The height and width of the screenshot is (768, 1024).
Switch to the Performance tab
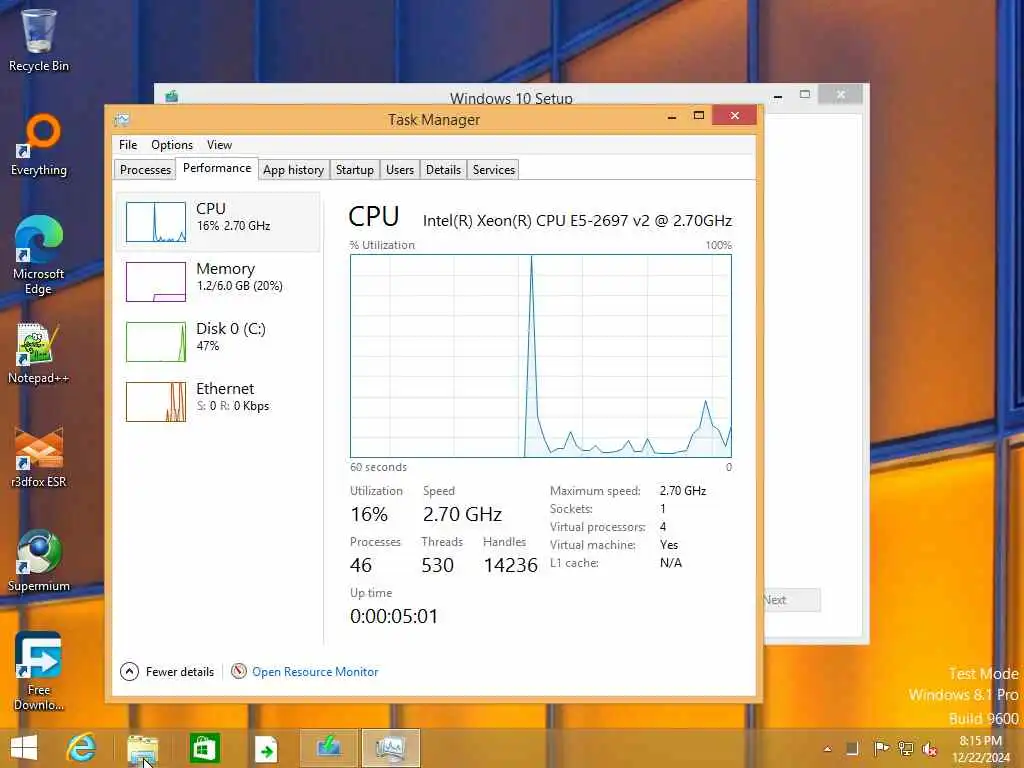tap(217, 168)
